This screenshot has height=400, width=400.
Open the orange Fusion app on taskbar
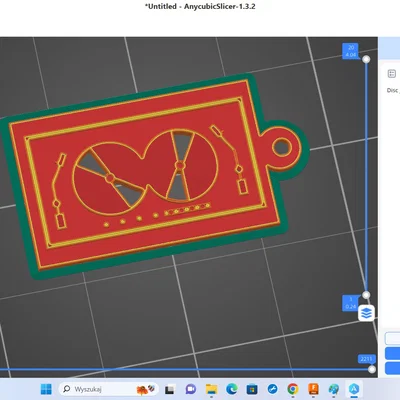coord(313,389)
